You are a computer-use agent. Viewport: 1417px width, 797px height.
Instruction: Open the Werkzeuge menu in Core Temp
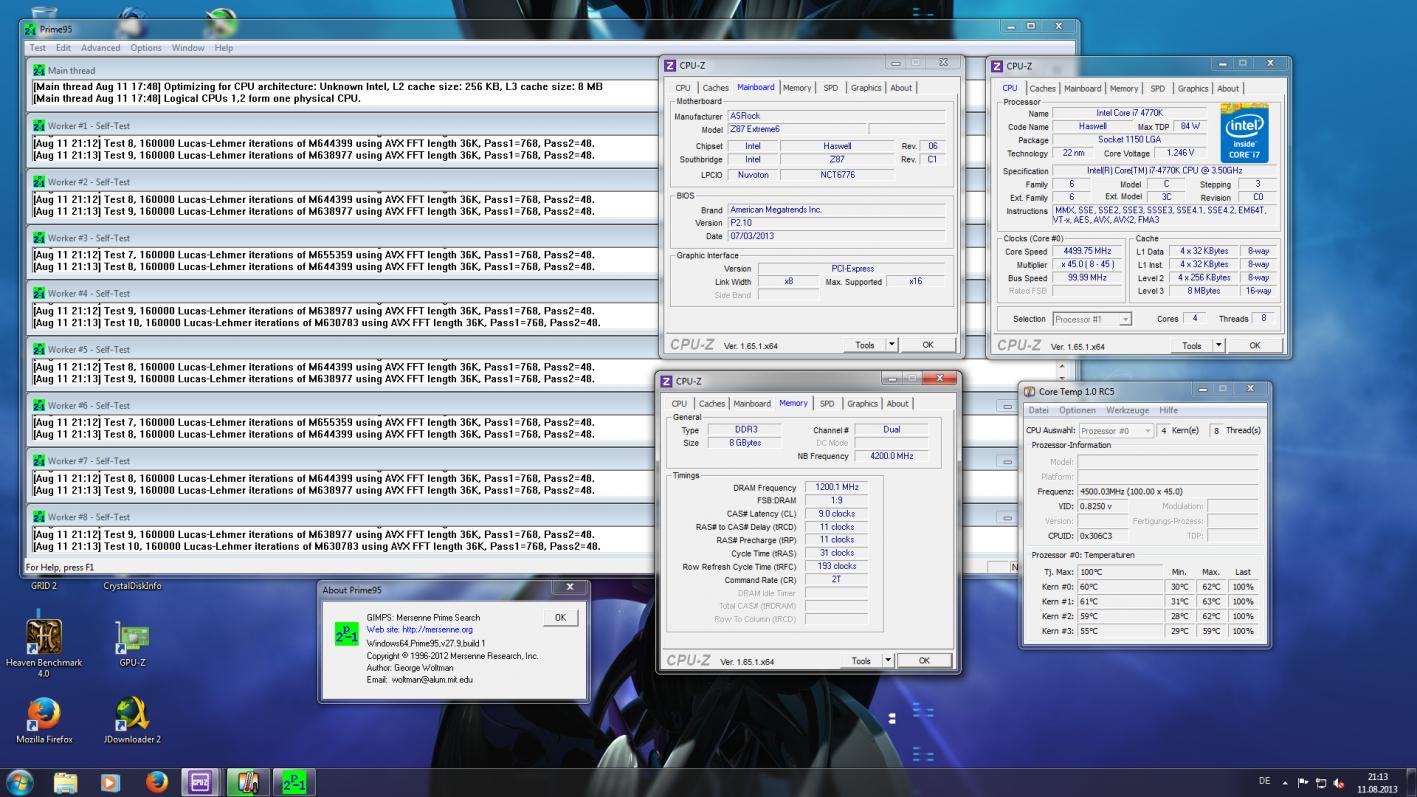[x=1128, y=410]
